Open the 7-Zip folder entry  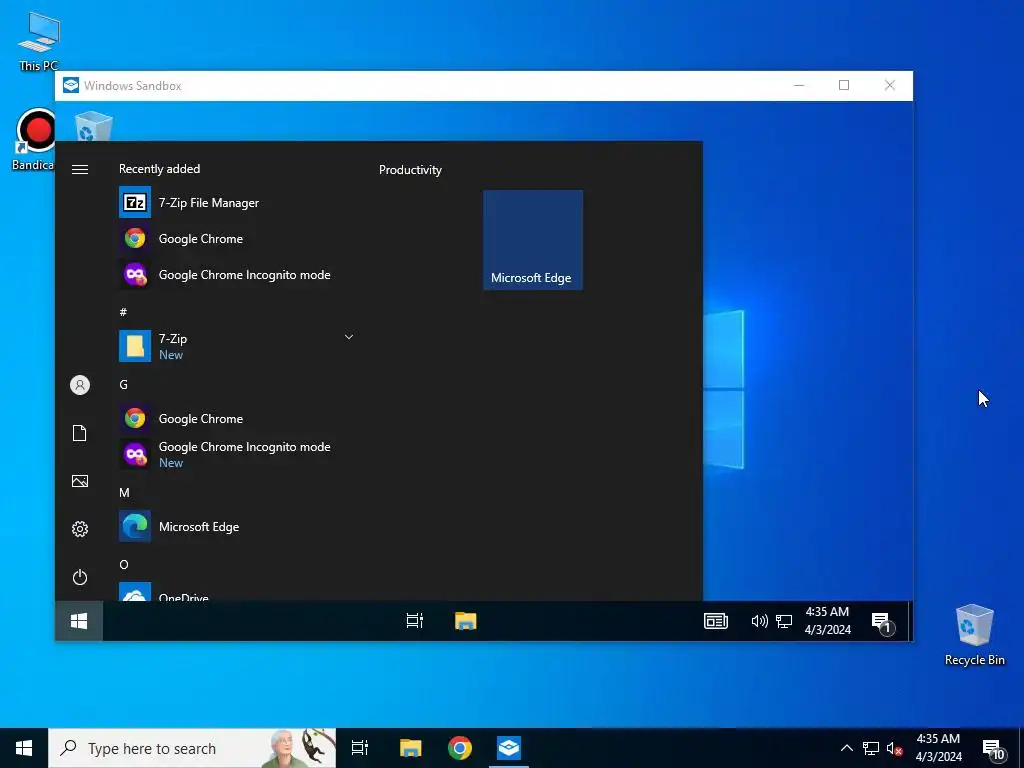coord(236,346)
